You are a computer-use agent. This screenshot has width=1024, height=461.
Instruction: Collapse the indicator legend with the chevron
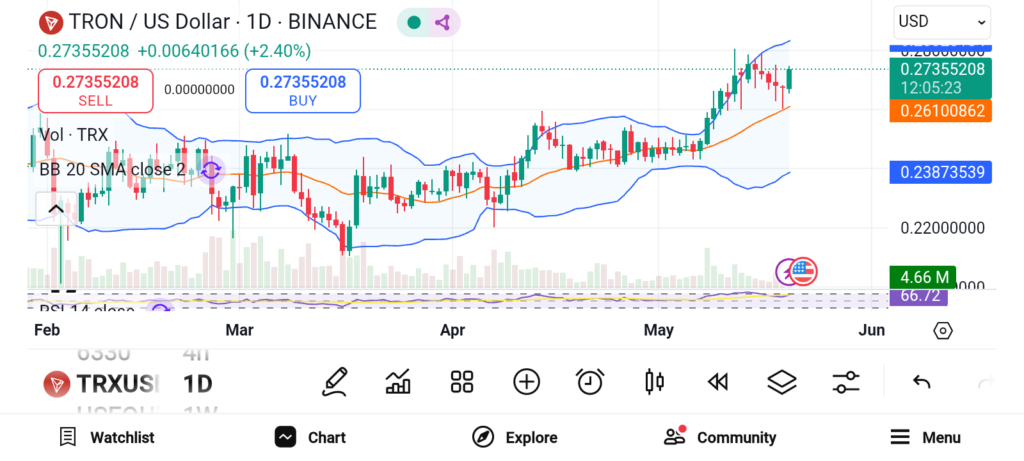(53, 208)
